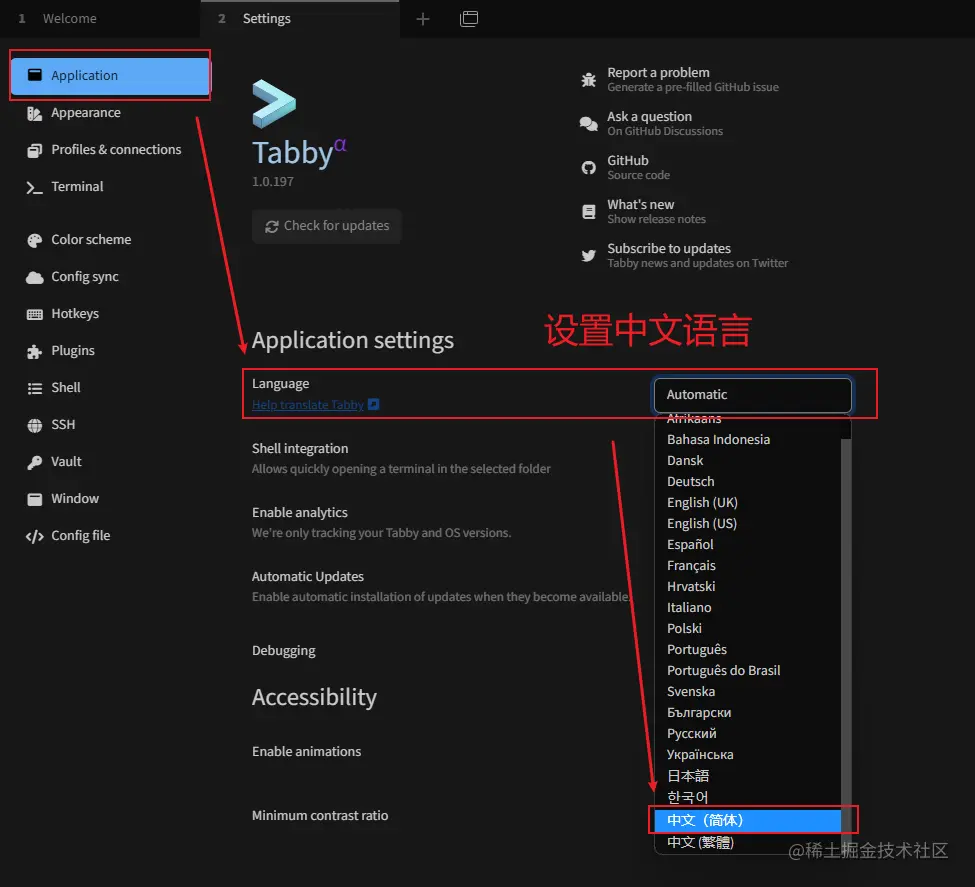Open the Appearance settings section
The width and height of the screenshot is (975, 887).
point(86,113)
